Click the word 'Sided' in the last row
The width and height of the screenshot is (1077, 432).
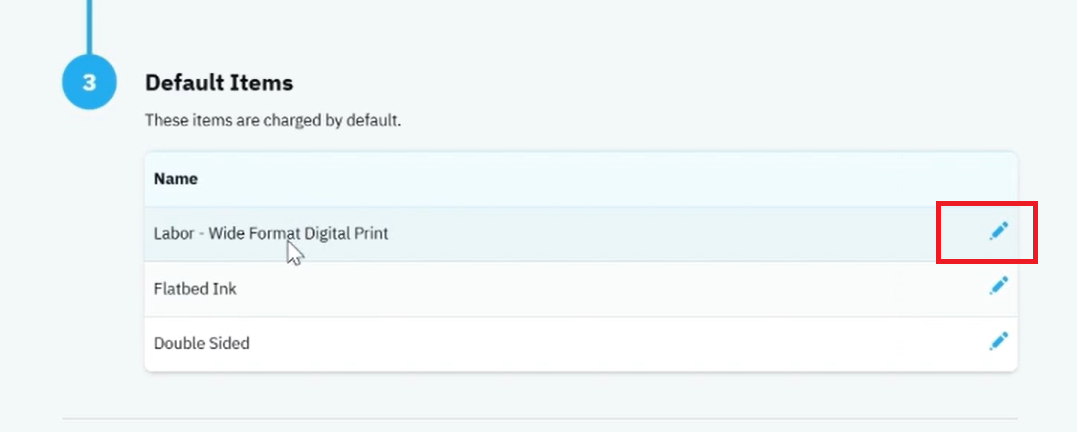(x=229, y=343)
